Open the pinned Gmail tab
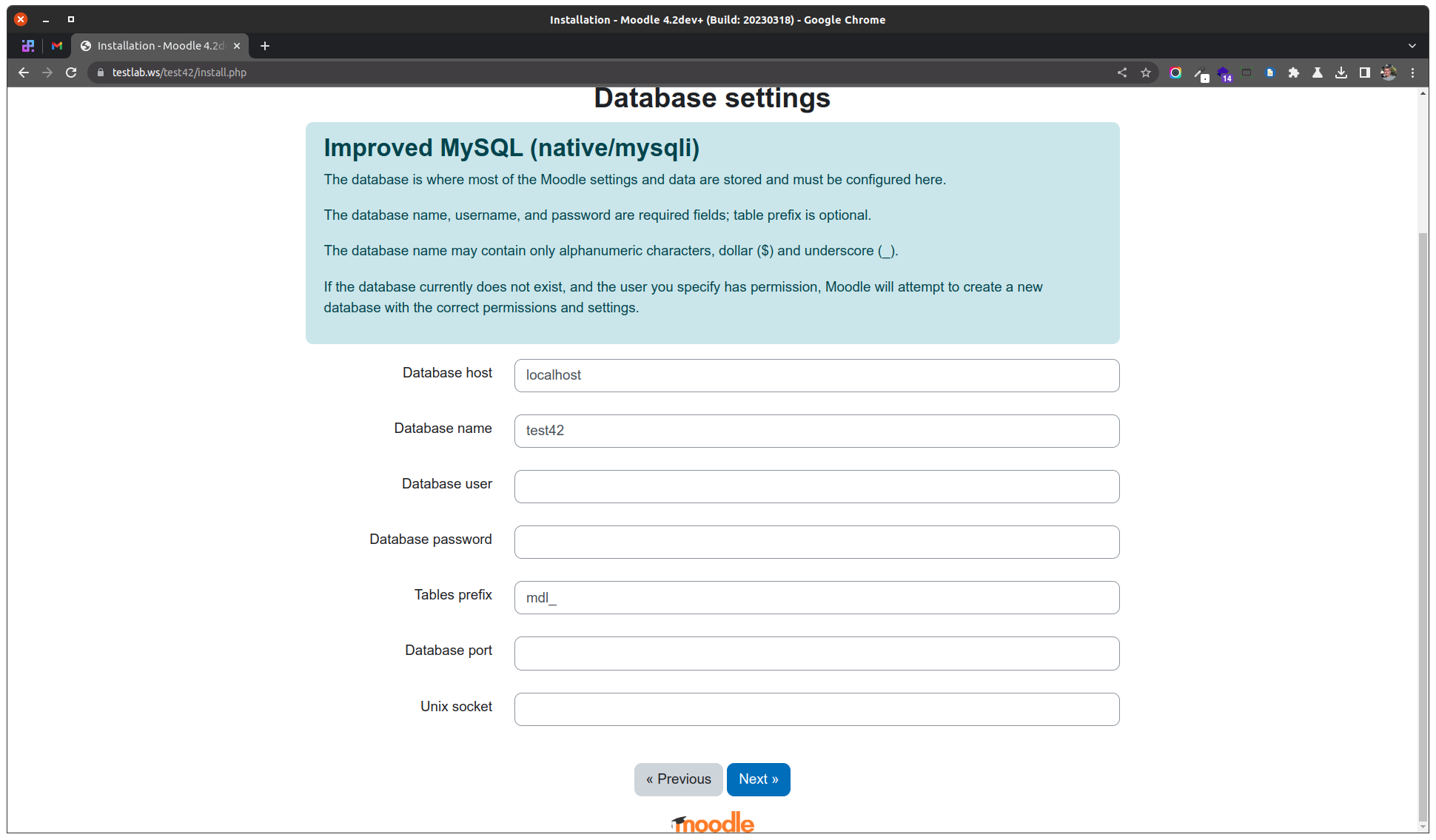1436x840 pixels. (57, 46)
